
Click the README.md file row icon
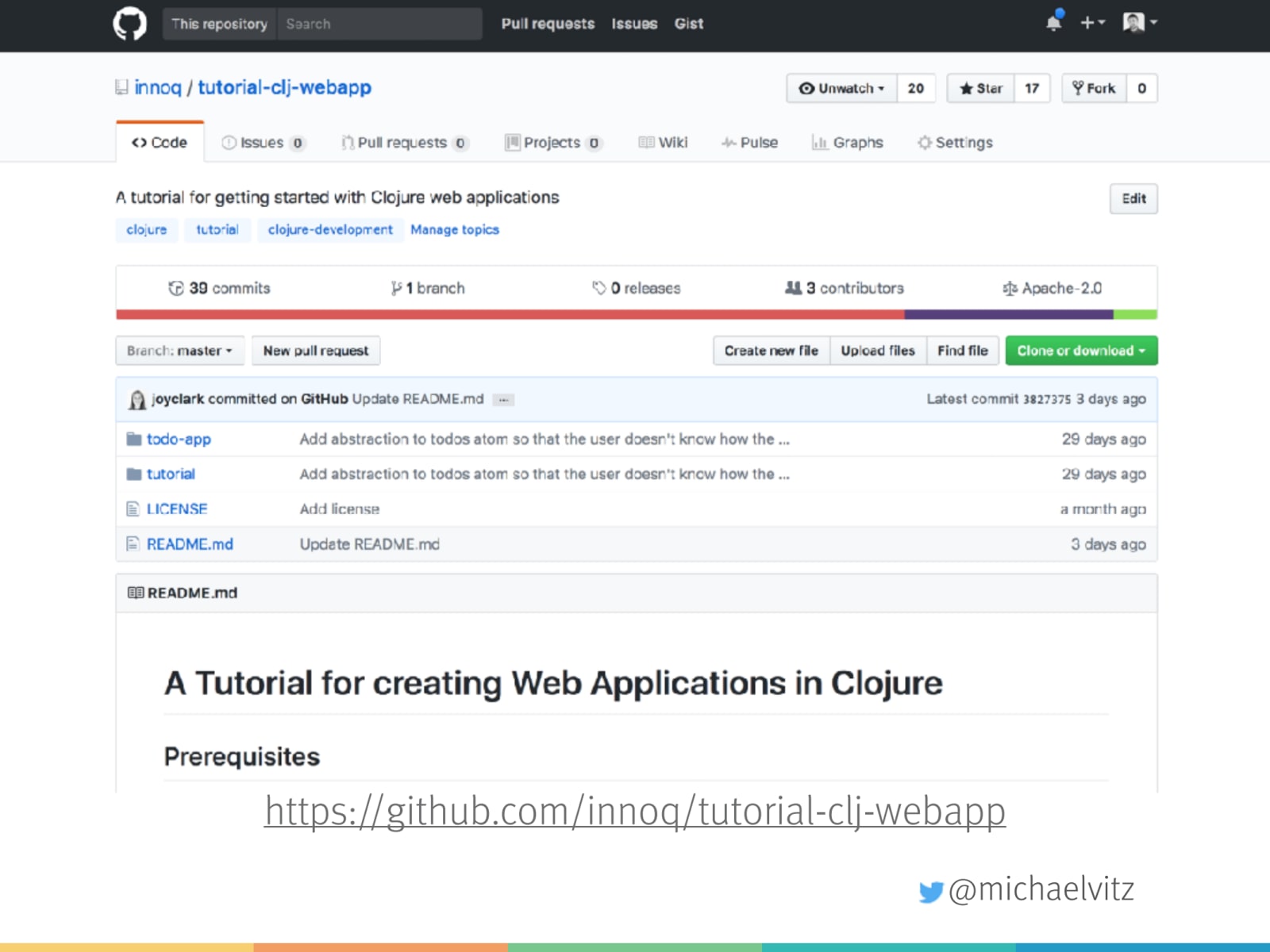[133, 544]
